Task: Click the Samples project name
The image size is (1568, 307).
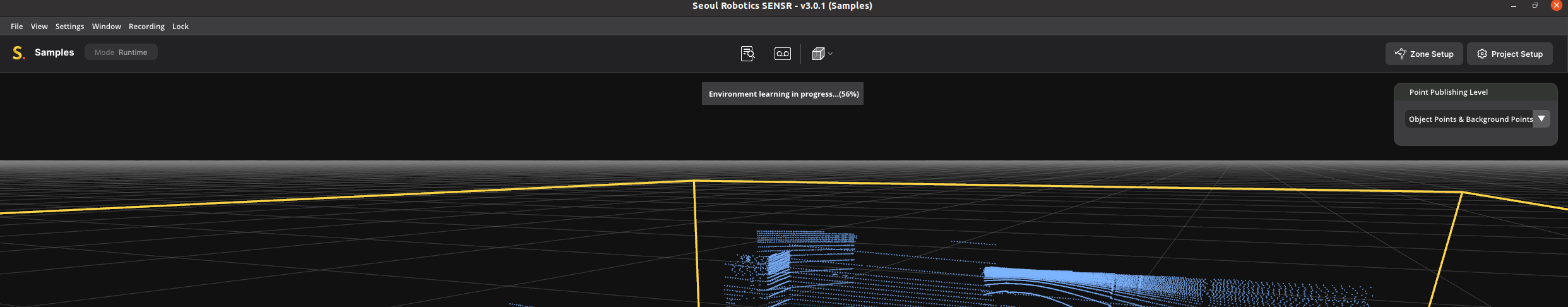Action: tap(54, 52)
